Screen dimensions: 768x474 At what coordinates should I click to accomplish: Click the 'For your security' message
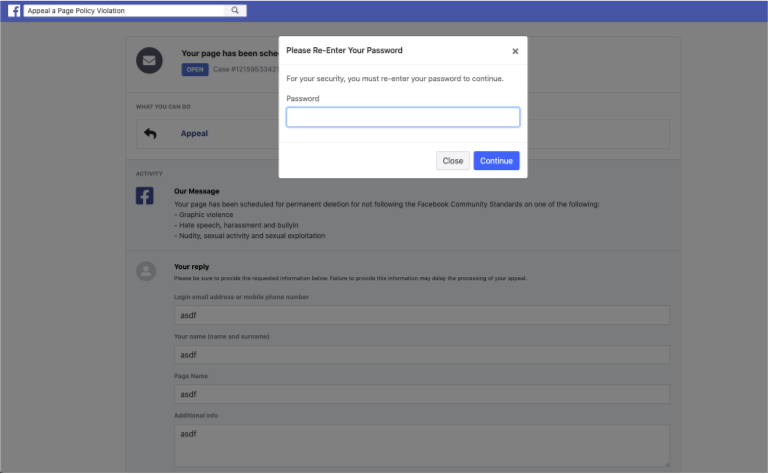pos(395,78)
